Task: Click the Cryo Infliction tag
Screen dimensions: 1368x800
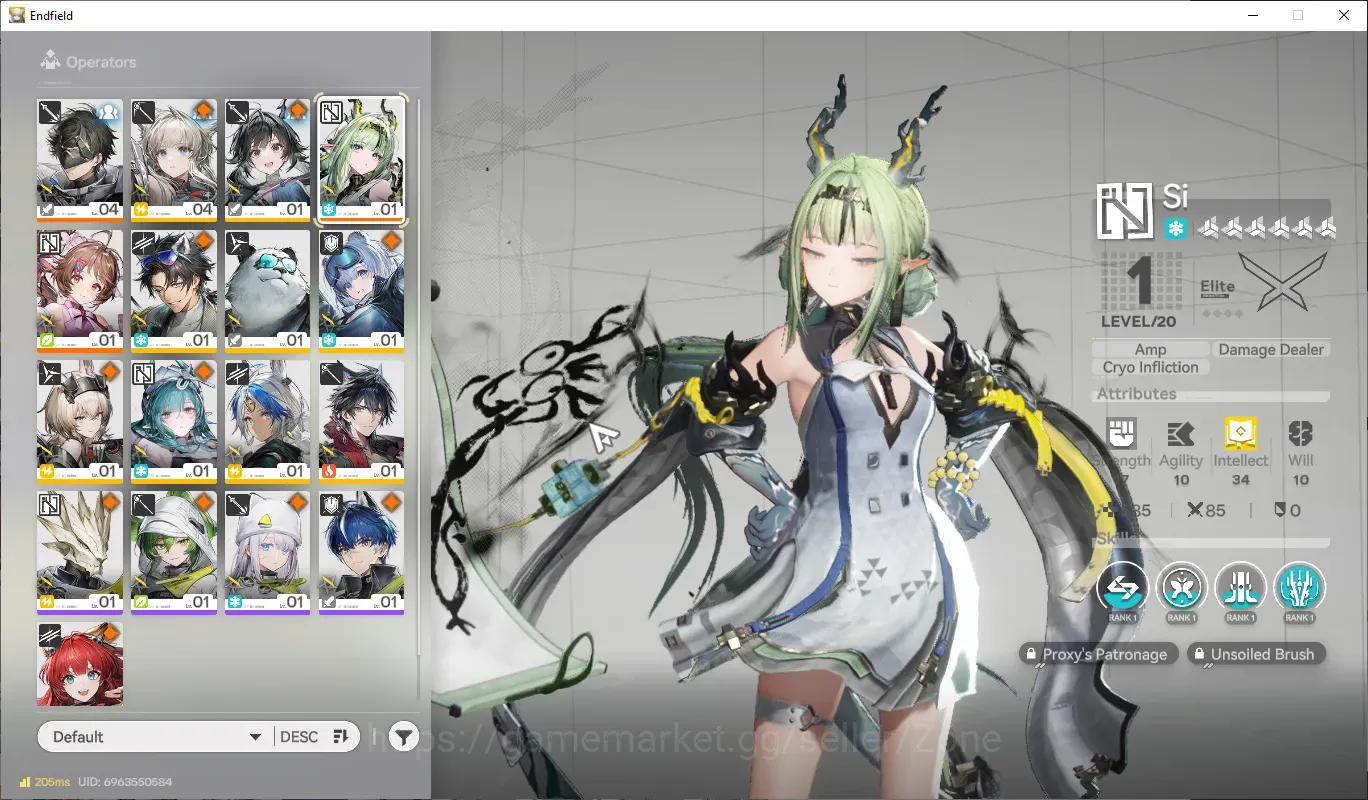Action: [1151, 367]
